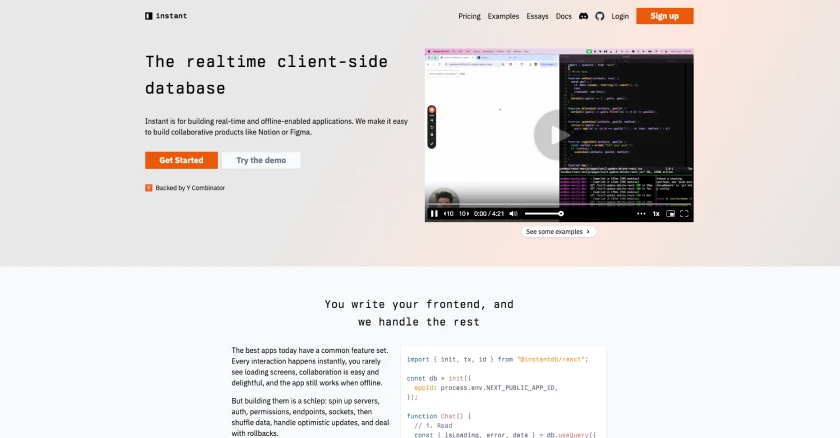Go to the Essays page
Viewport: 840px width, 438px height.
[x=537, y=16]
